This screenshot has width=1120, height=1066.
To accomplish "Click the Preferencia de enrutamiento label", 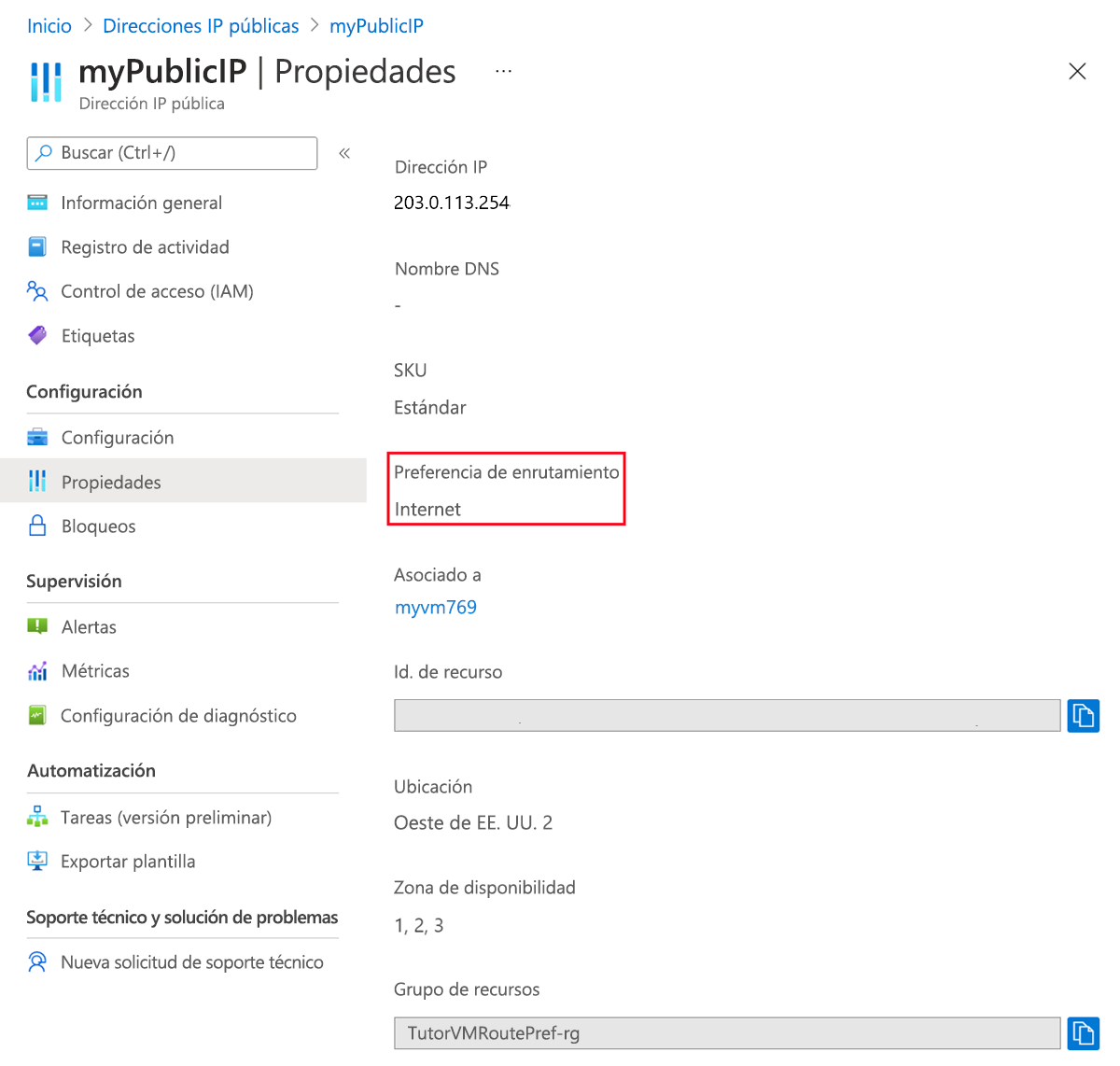I will pyautogui.click(x=507, y=472).
